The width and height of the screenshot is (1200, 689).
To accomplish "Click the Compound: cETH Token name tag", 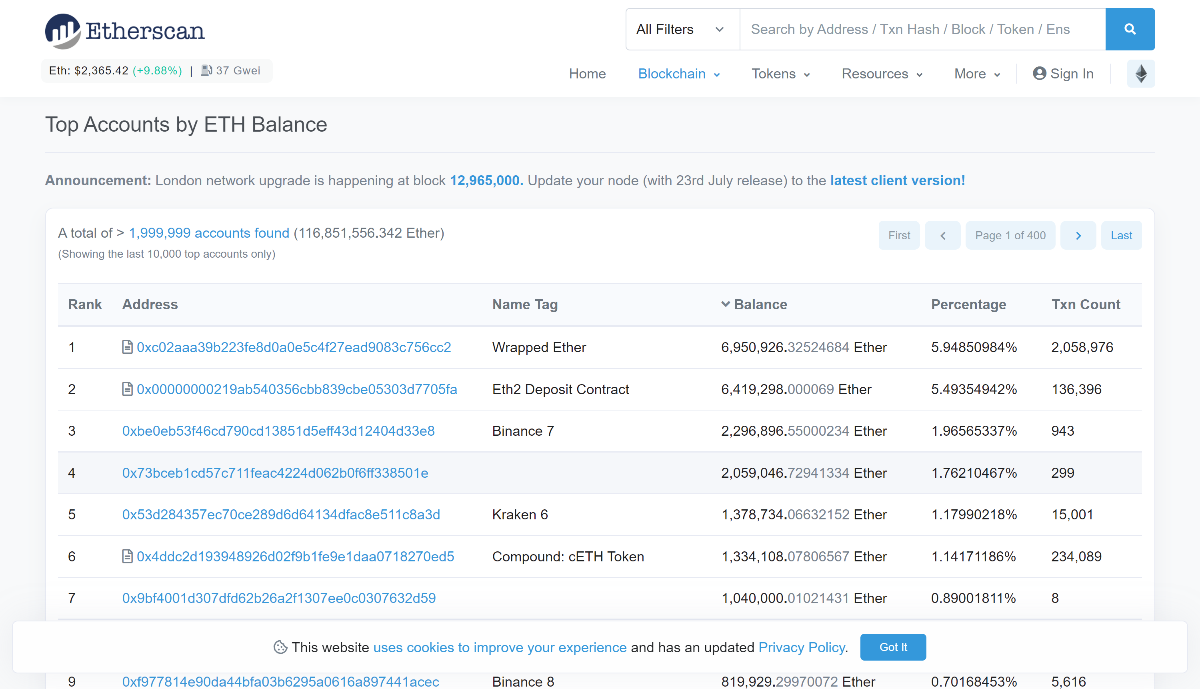I will pos(568,557).
